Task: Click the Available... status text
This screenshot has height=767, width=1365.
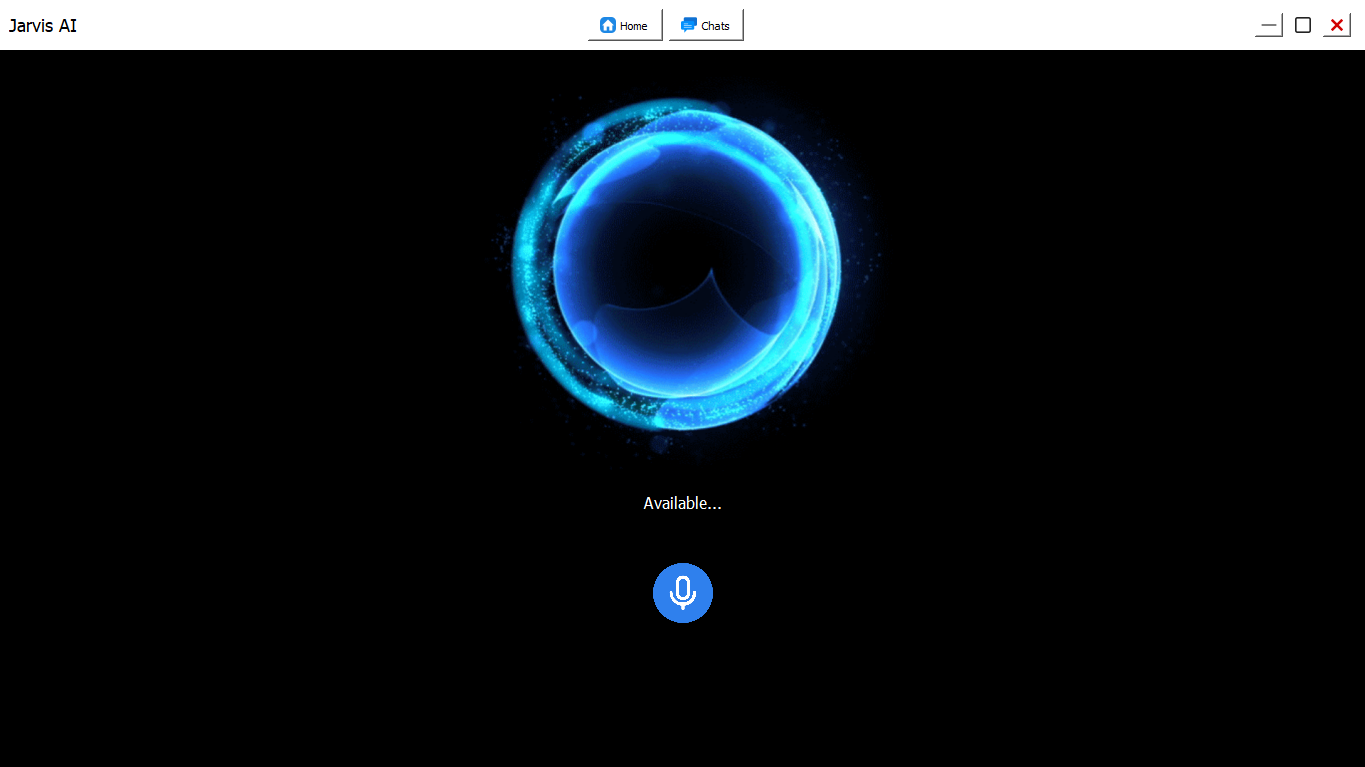Action: click(683, 503)
